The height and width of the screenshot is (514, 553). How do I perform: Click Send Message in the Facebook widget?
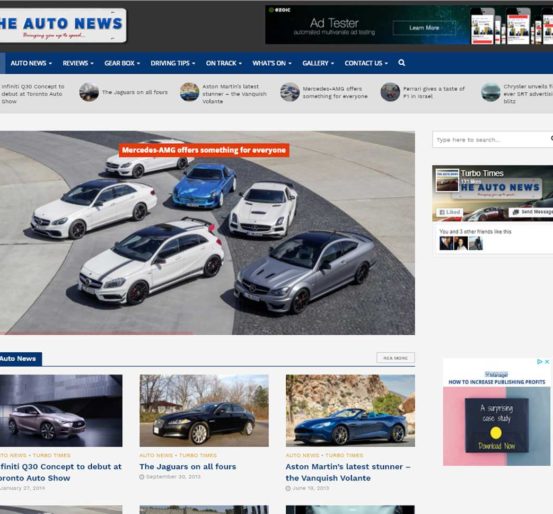point(531,212)
